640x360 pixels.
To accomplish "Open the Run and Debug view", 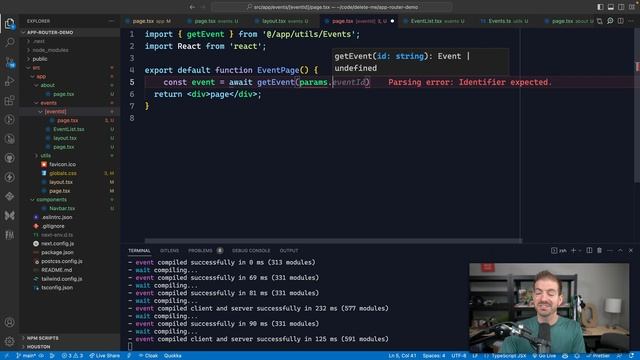I will click(x=9, y=81).
